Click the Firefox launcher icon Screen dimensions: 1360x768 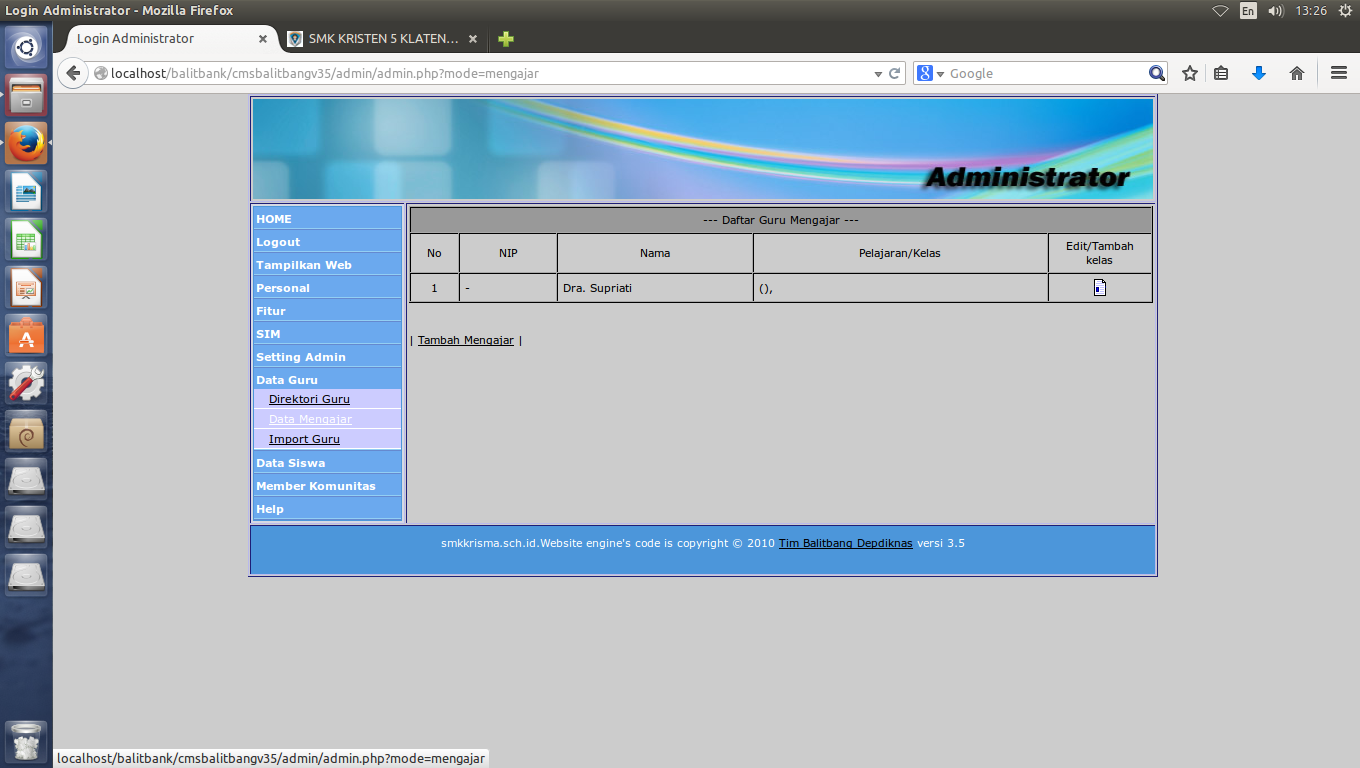pos(26,143)
